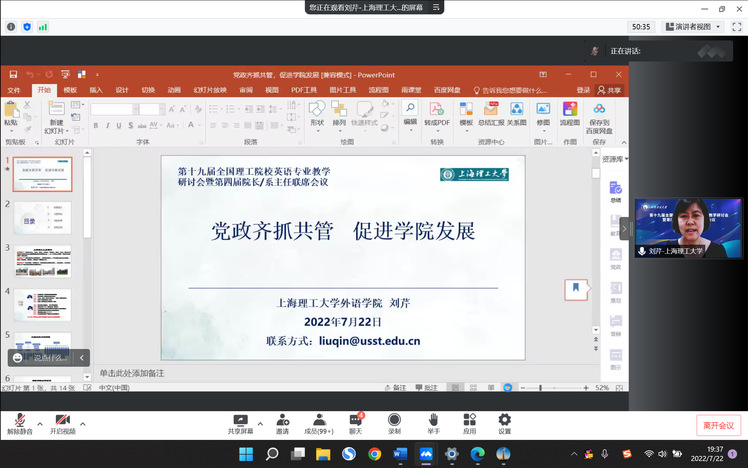Open meeting settings (设置) gear
The width and height of the screenshot is (748, 468).
[x=504, y=421]
